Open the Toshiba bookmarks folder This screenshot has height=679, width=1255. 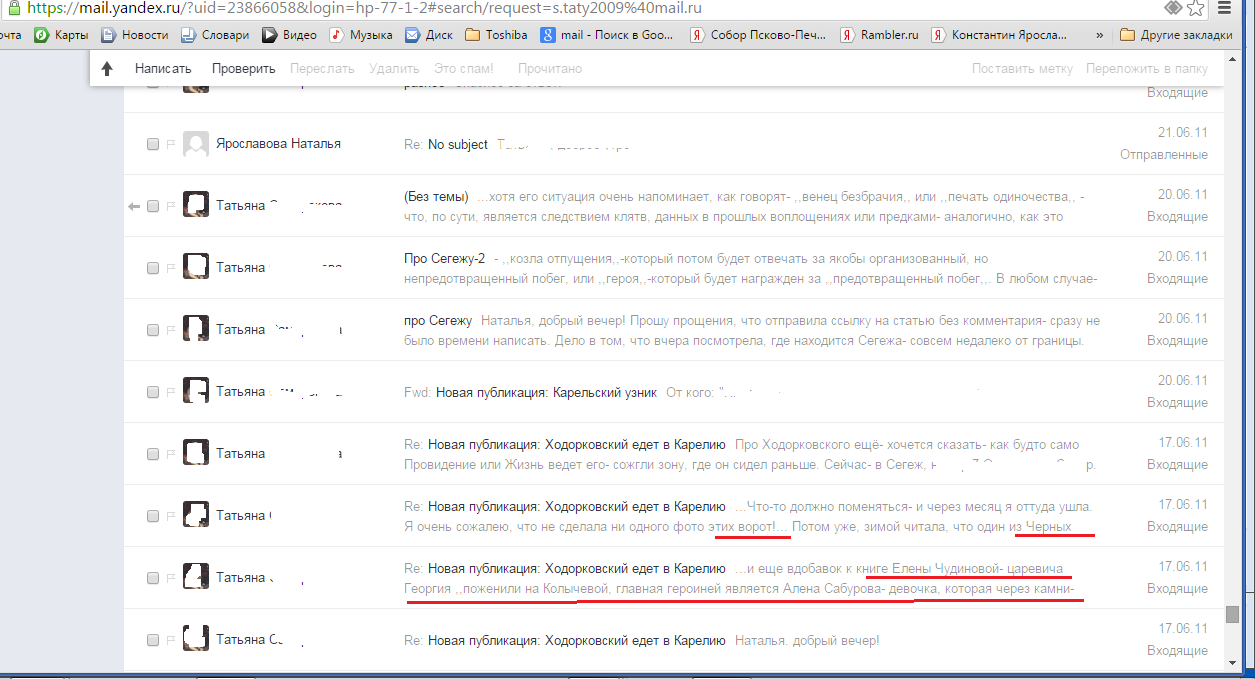(497, 35)
